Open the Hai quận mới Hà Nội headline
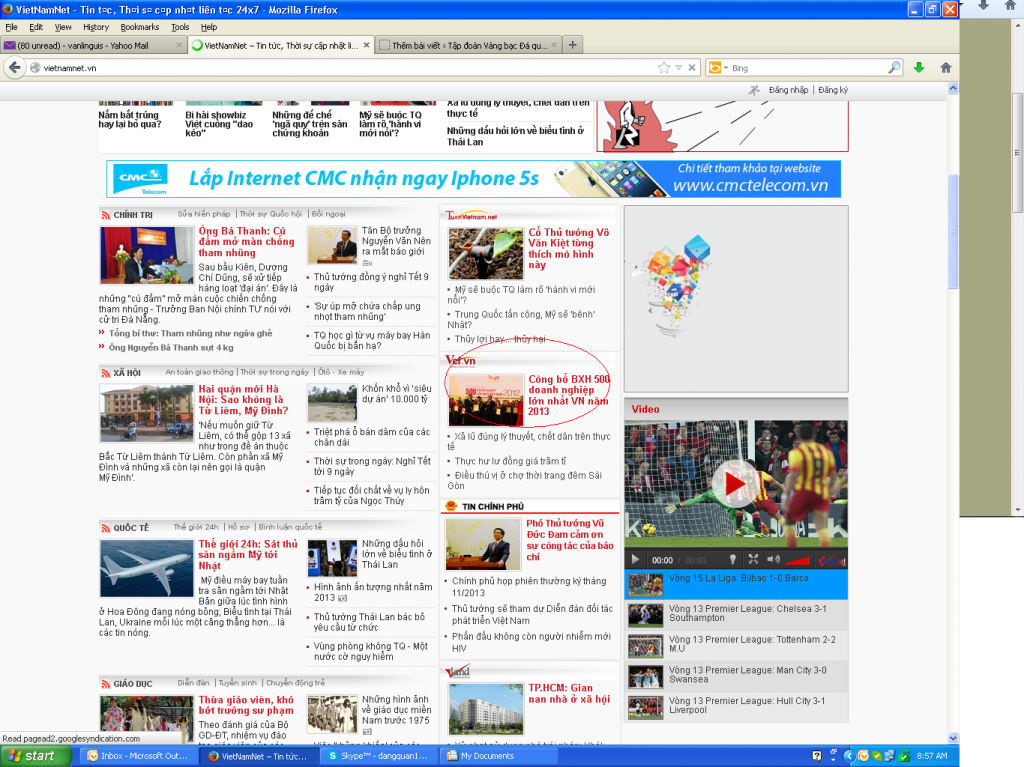 [243, 400]
